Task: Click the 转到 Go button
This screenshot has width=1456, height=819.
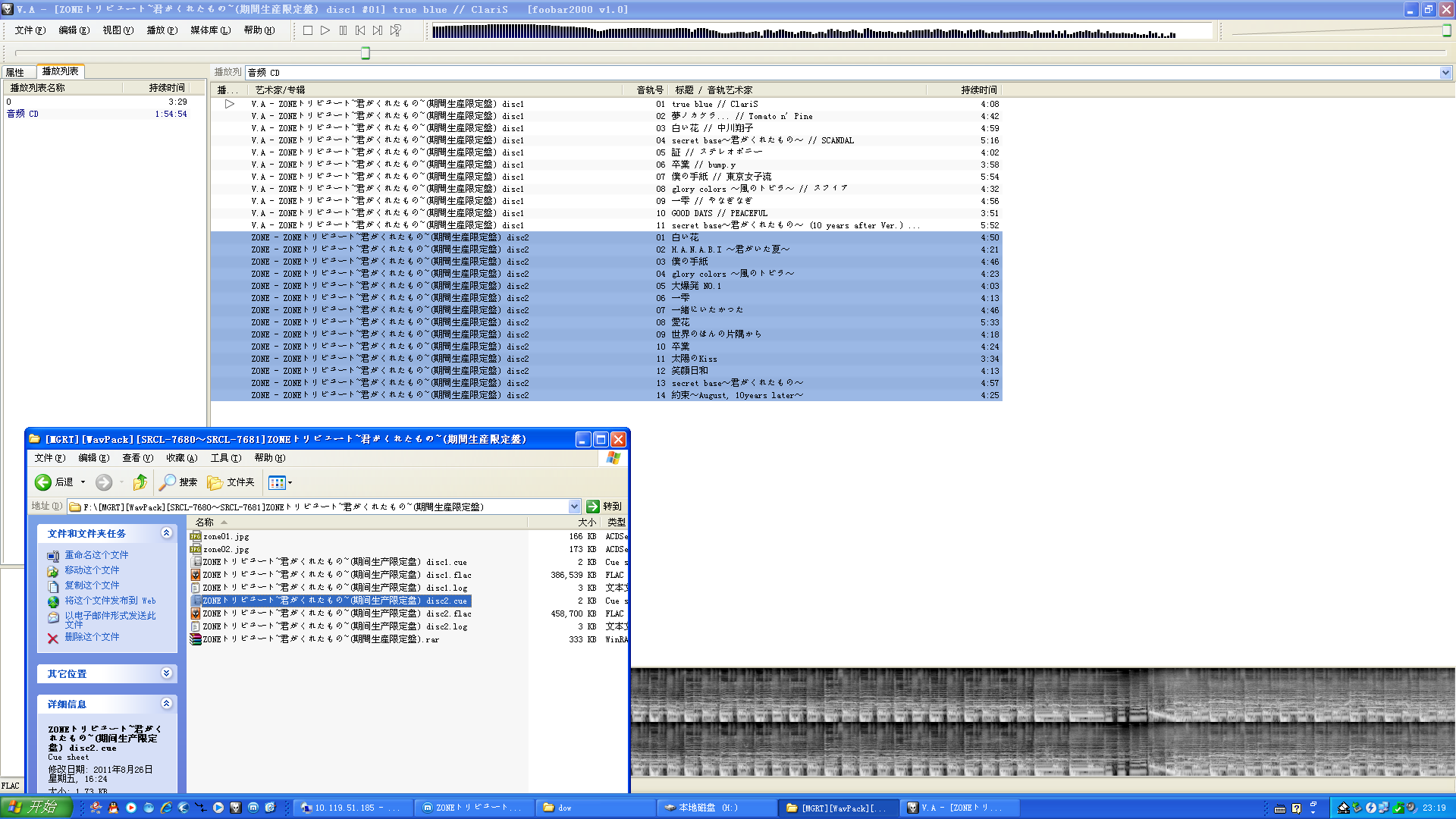Action: 604,507
